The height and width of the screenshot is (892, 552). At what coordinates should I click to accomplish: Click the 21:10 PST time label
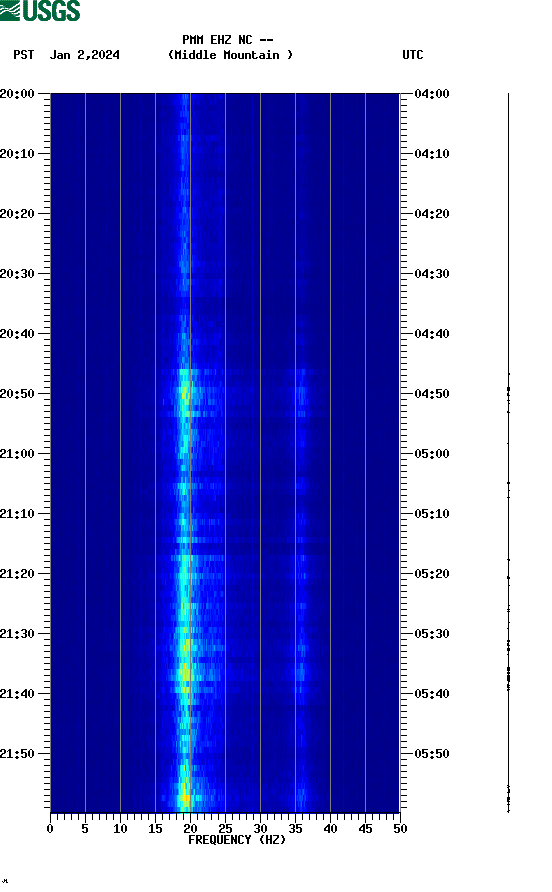17,514
